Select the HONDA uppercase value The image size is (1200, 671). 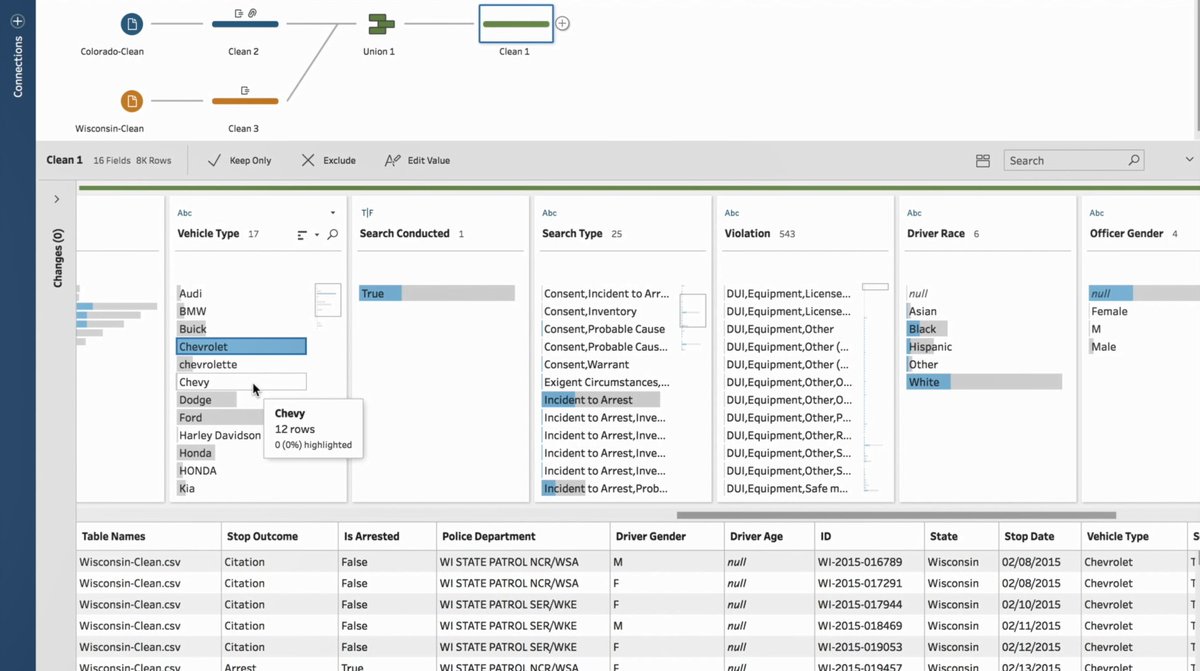241,470
